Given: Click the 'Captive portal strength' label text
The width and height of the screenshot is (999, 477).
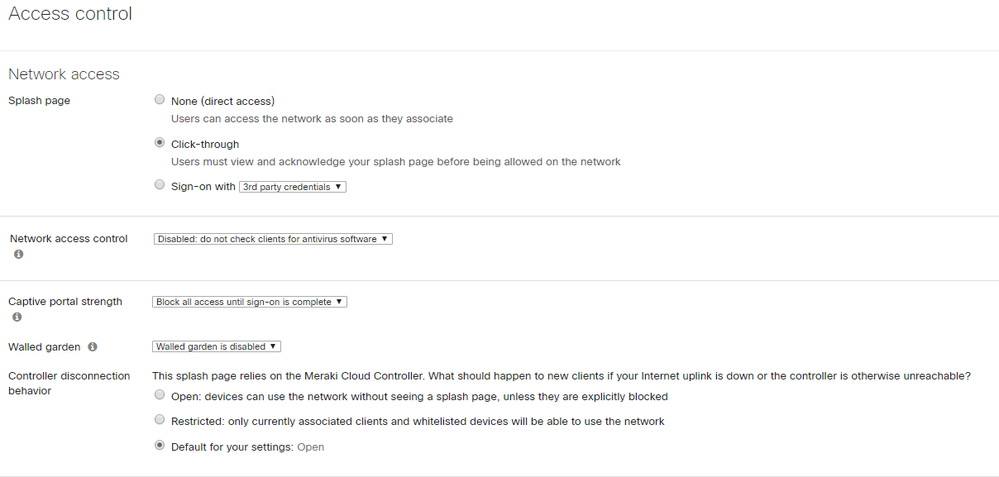Looking at the screenshot, I should (65, 301).
